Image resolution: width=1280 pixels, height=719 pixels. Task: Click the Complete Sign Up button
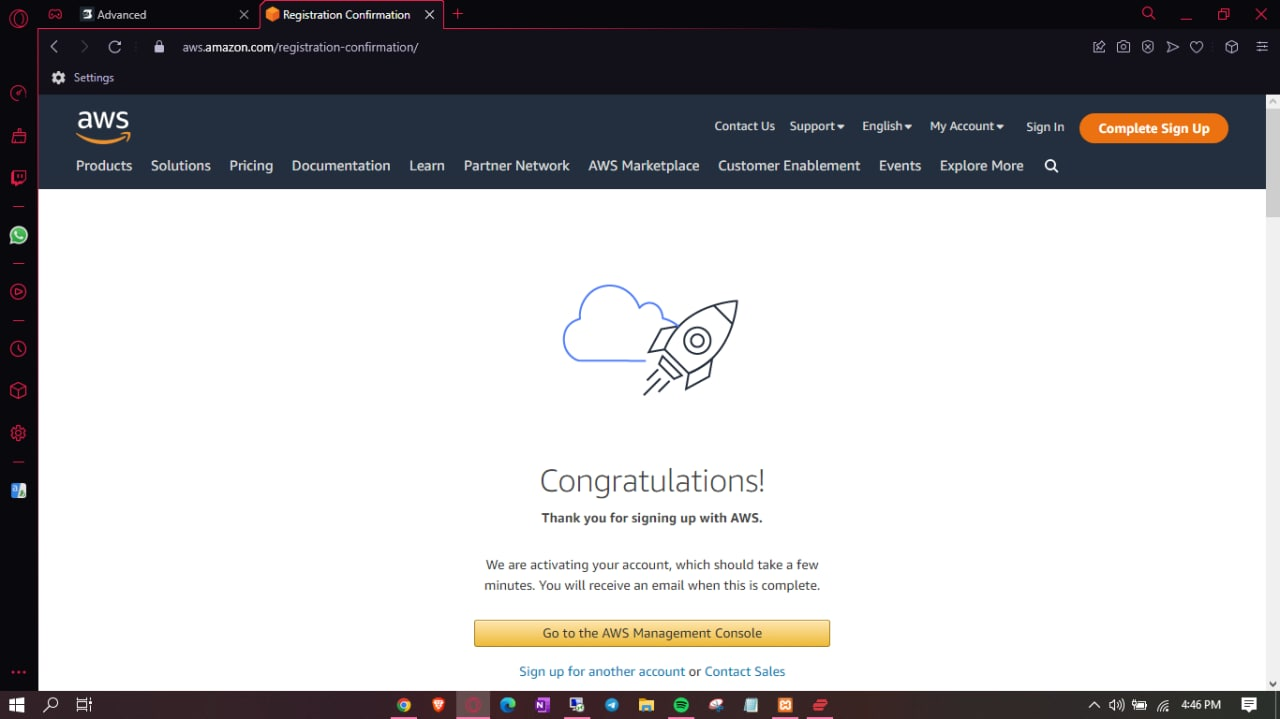pyautogui.click(x=1154, y=128)
